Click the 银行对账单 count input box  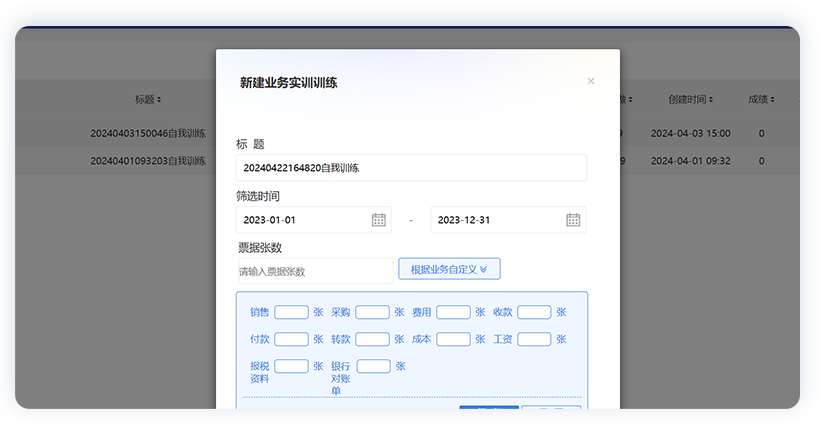pos(373,366)
